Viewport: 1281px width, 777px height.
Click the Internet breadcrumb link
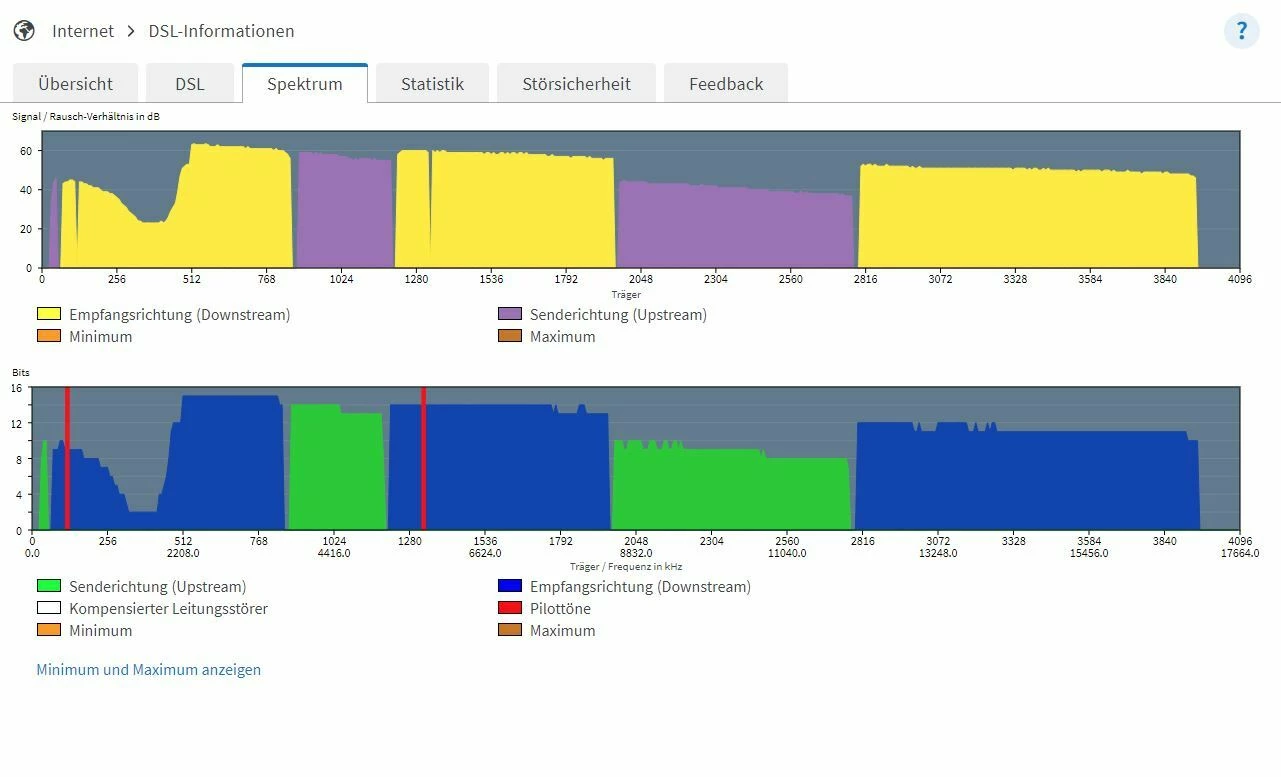click(83, 31)
